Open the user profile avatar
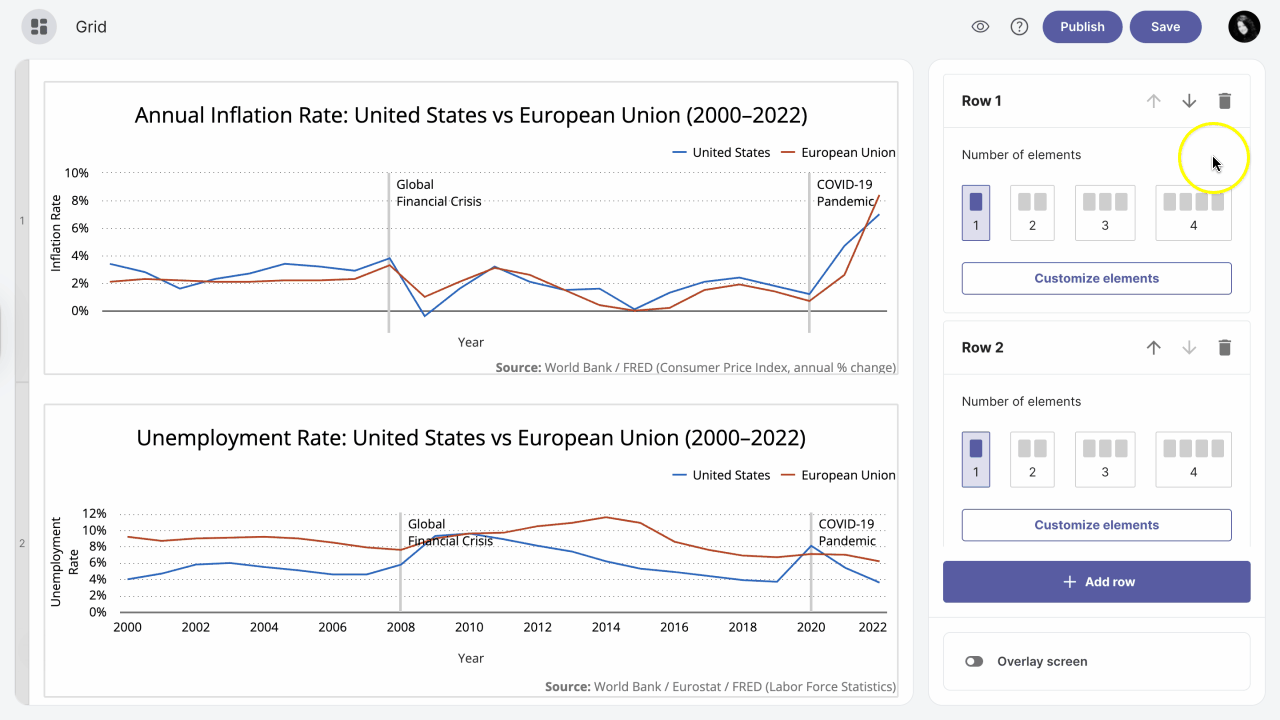The height and width of the screenshot is (720, 1280). (x=1244, y=27)
